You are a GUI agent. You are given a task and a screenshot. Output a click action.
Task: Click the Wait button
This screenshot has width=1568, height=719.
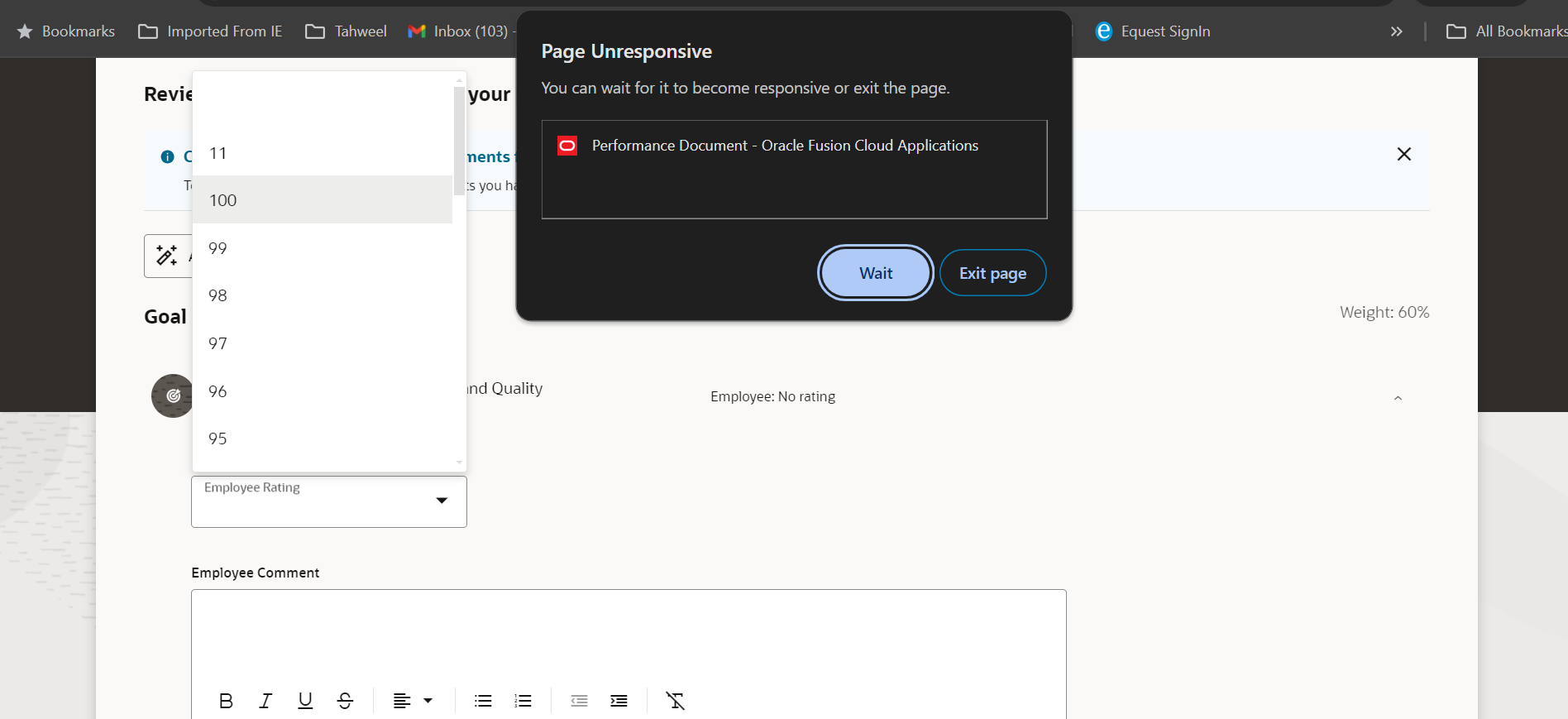(876, 273)
